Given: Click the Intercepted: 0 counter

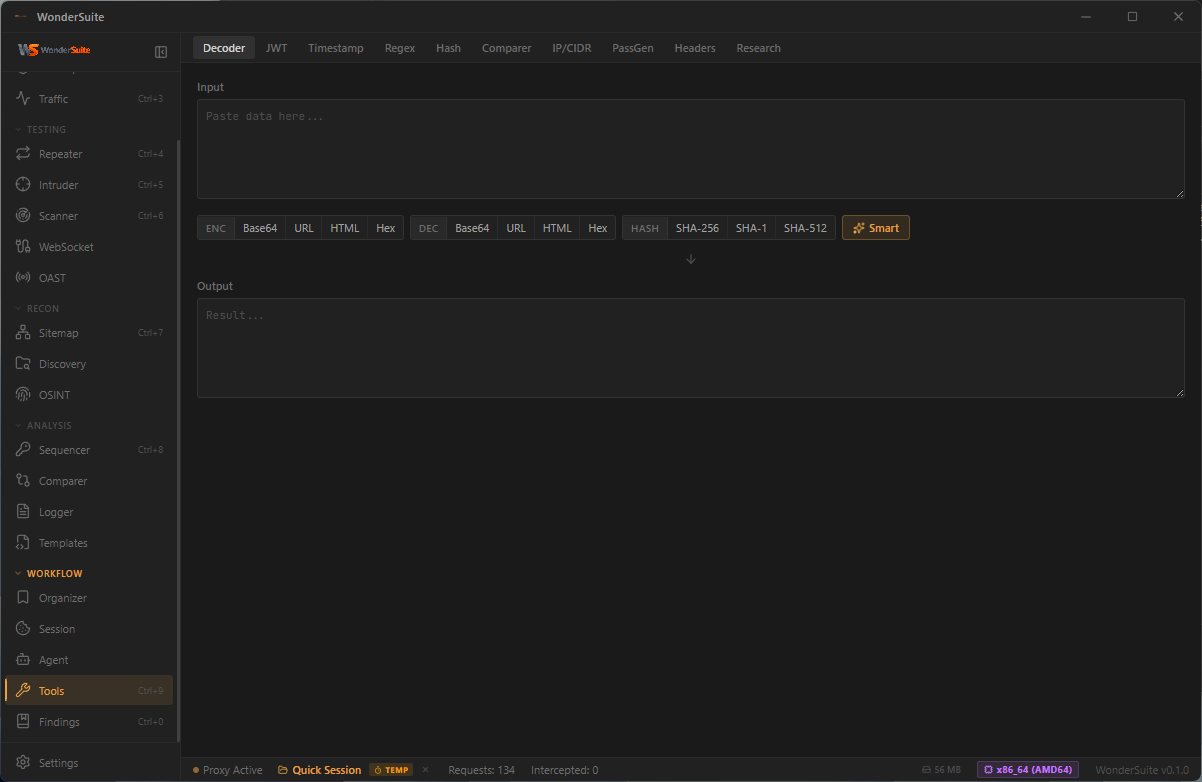Looking at the screenshot, I should tap(565, 770).
